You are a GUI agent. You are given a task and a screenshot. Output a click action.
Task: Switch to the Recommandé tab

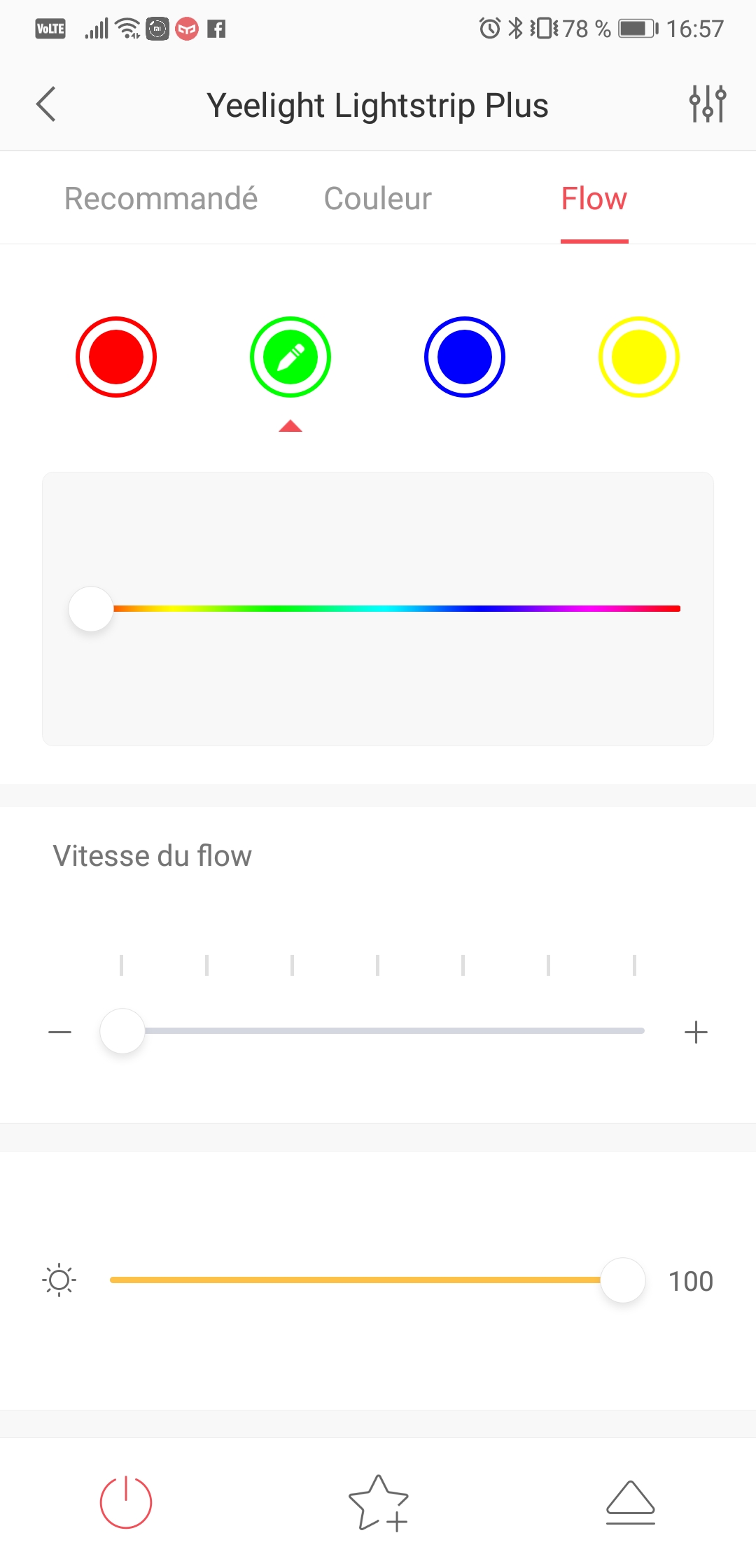pyautogui.click(x=161, y=199)
